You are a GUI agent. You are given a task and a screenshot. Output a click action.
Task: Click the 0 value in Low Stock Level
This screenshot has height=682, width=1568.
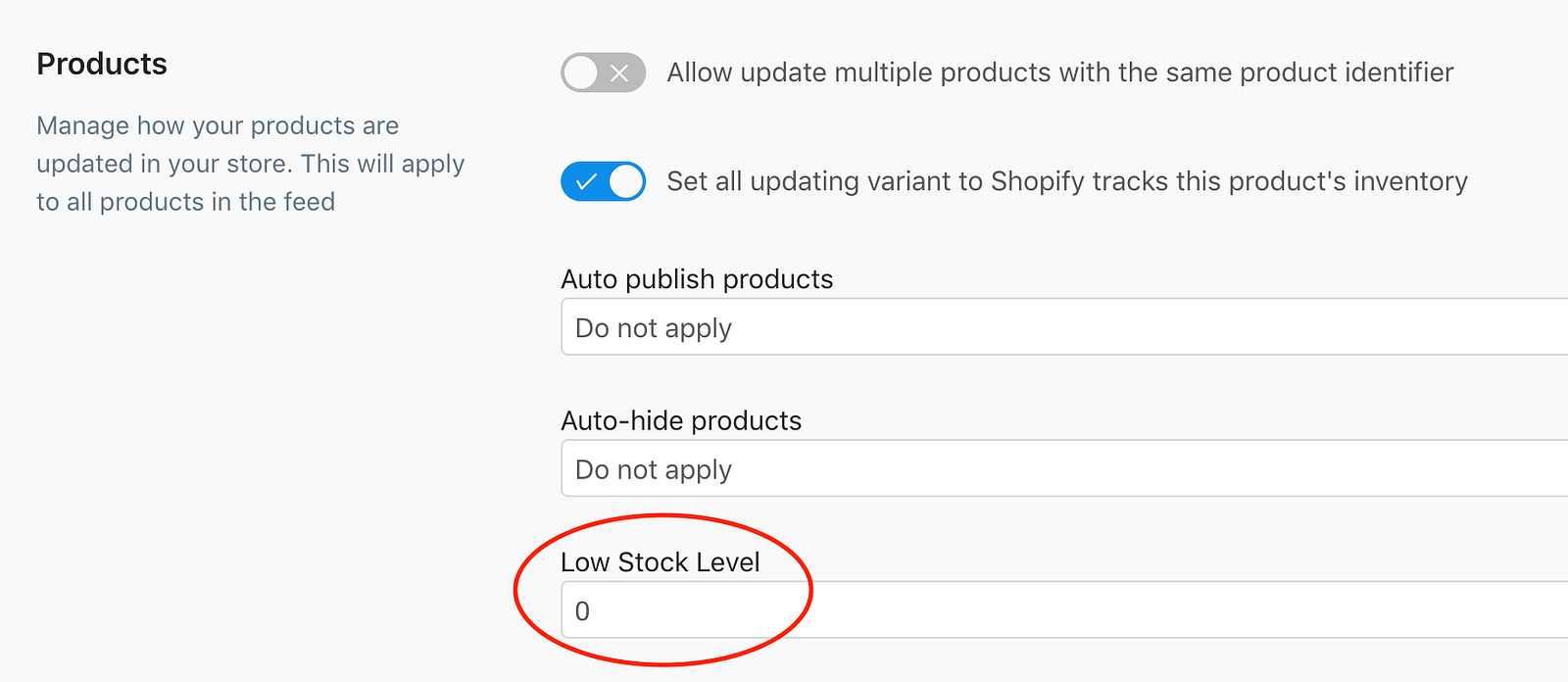point(582,611)
